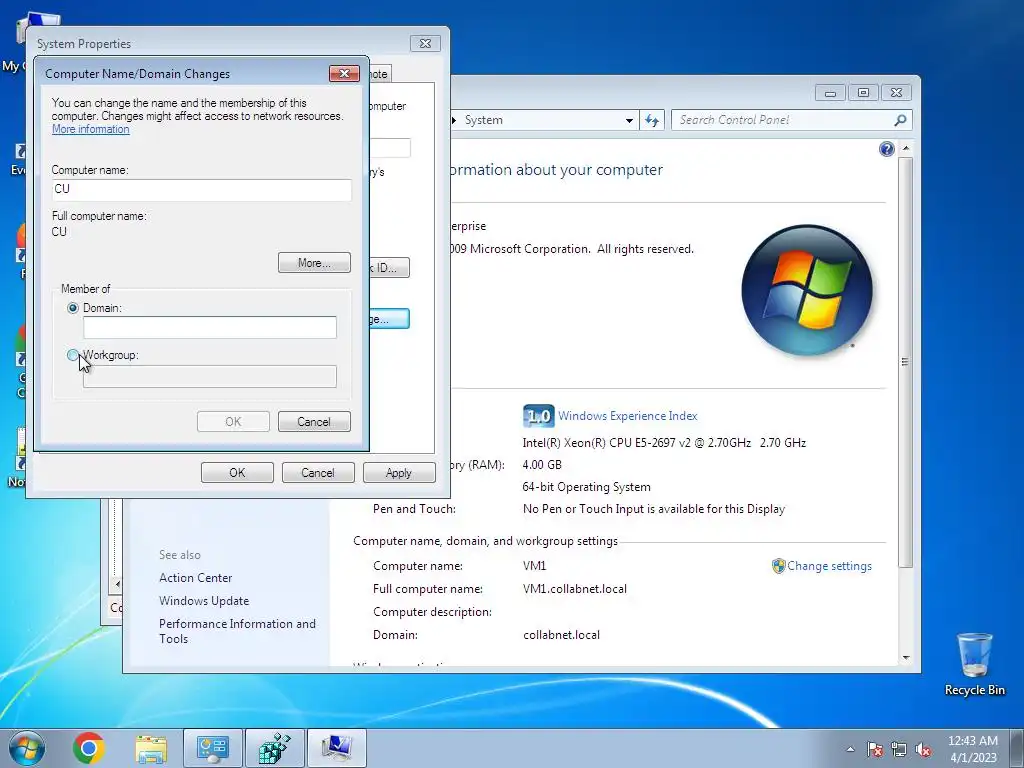The height and width of the screenshot is (768, 1024).
Task: Click the System window vertical scrollbar thumb
Action: [x=906, y=361]
